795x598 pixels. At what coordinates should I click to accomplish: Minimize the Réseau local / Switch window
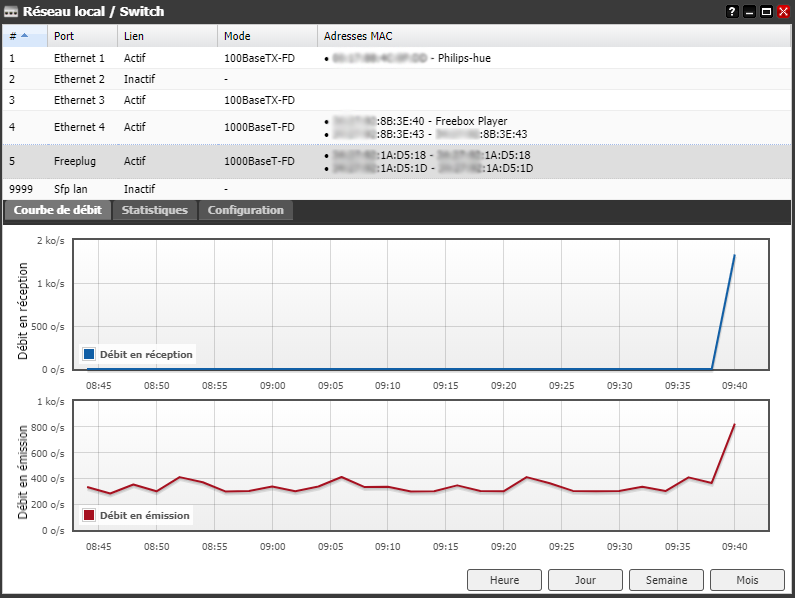(749, 11)
